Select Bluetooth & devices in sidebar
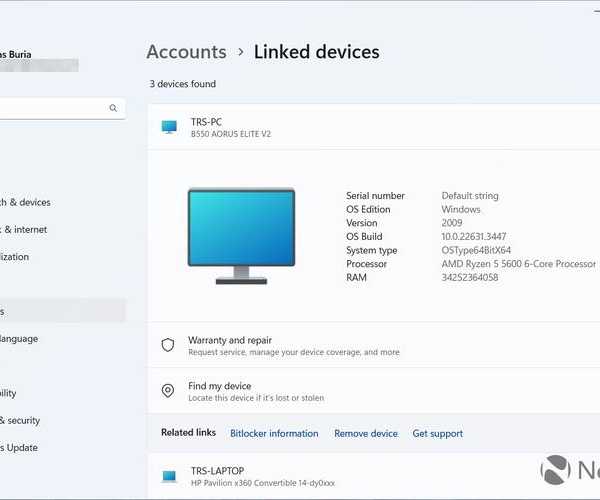This screenshot has height=500, width=600. (25, 202)
